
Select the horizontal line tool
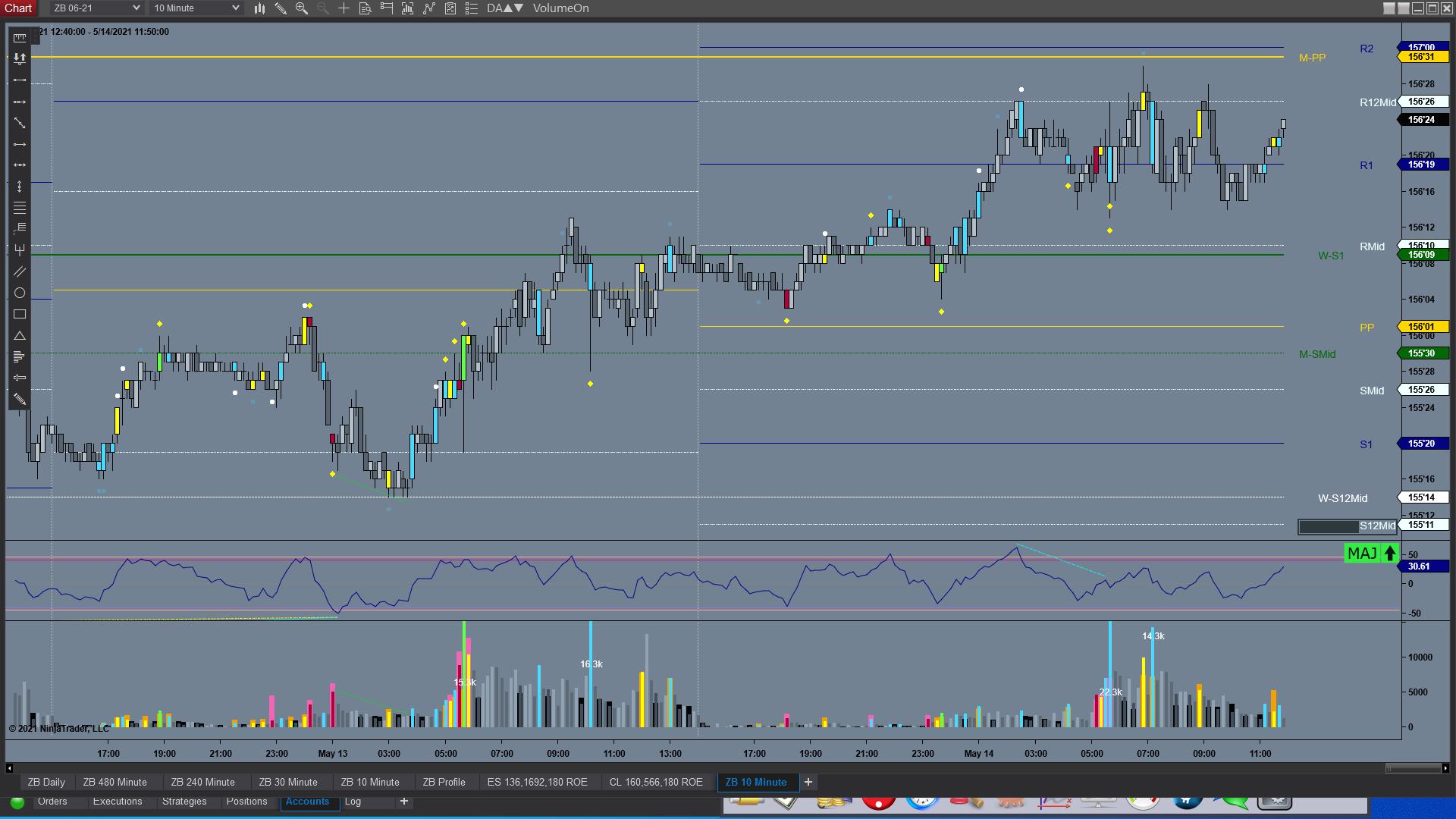(x=20, y=165)
